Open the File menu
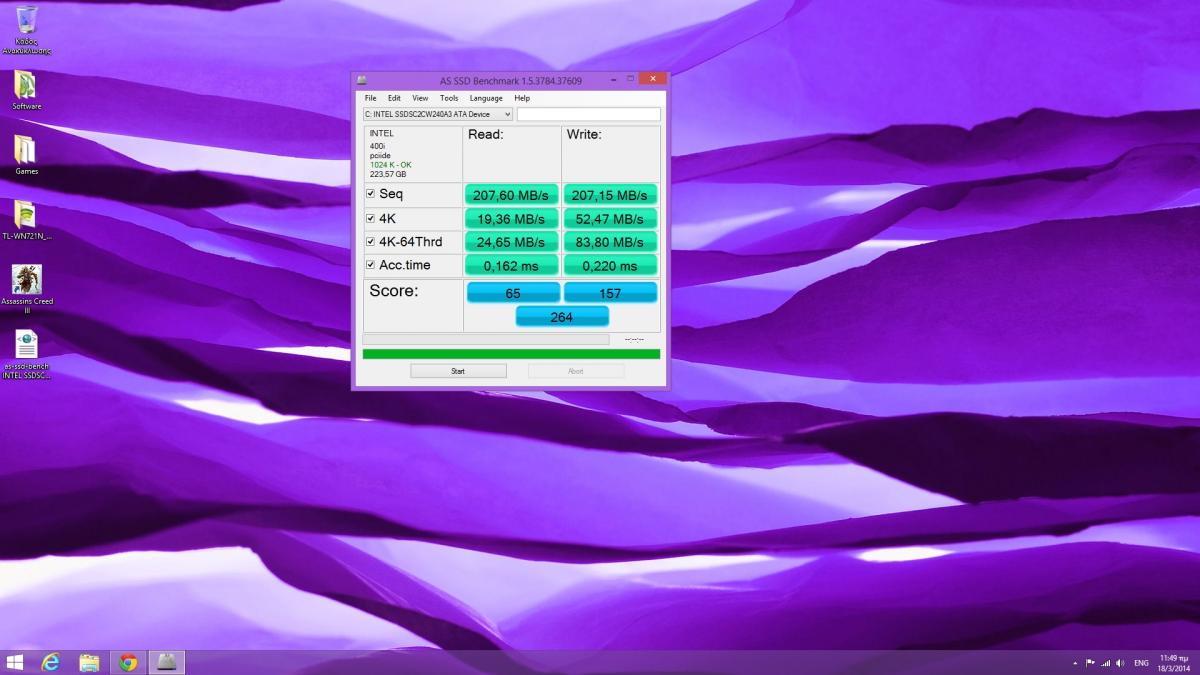 click(x=370, y=98)
